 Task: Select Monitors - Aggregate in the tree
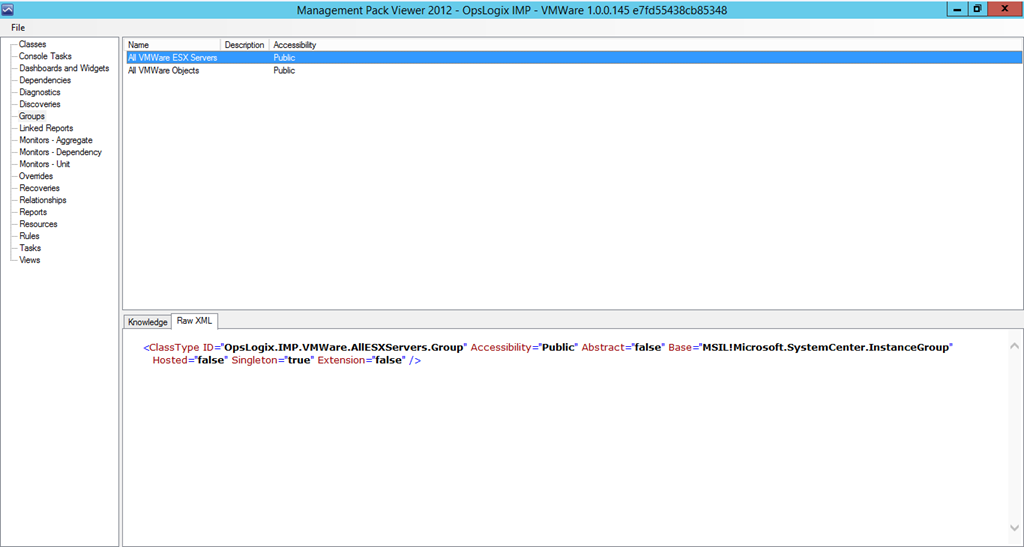[57, 140]
